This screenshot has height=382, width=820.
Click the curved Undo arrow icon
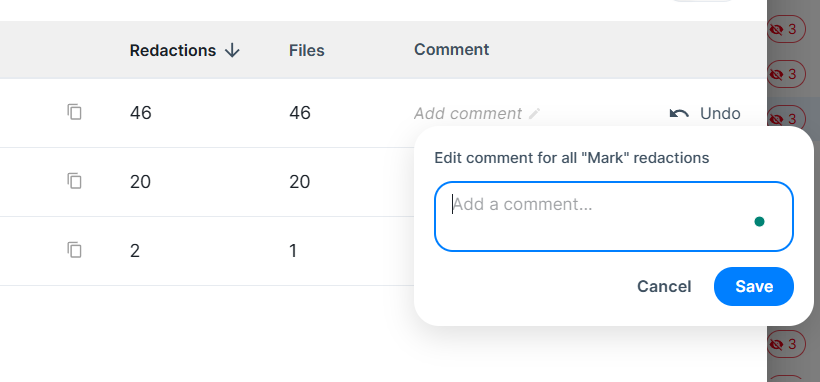(679, 114)
